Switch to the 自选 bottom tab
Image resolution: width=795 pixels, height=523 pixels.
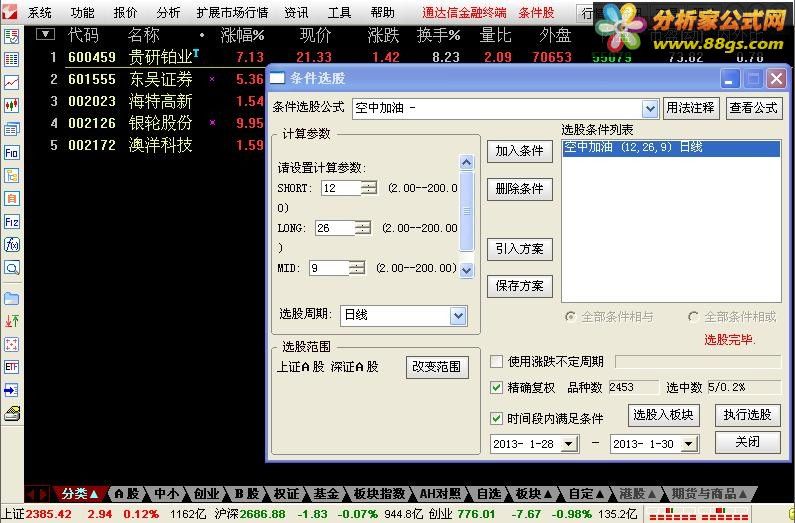point(489,493)
